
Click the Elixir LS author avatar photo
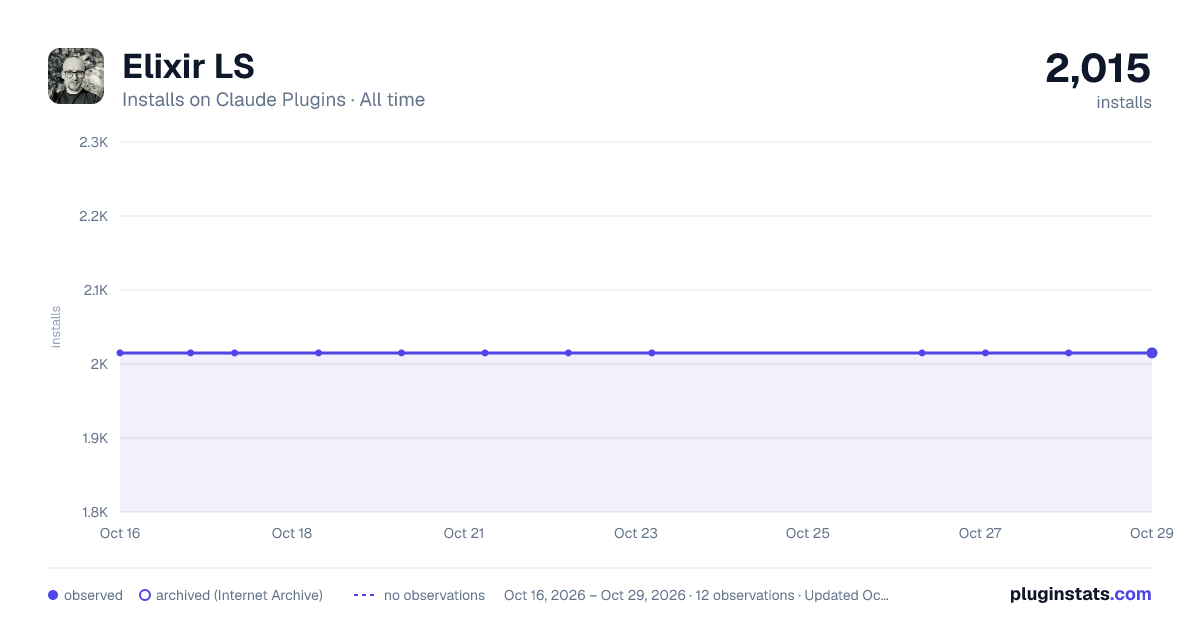(76, 76)
